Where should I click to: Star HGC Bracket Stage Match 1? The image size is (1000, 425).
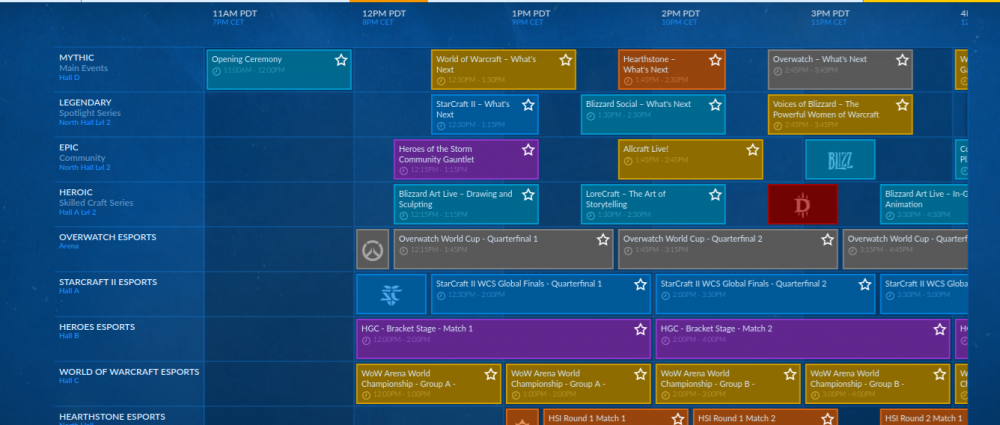[x=640, y=329]
